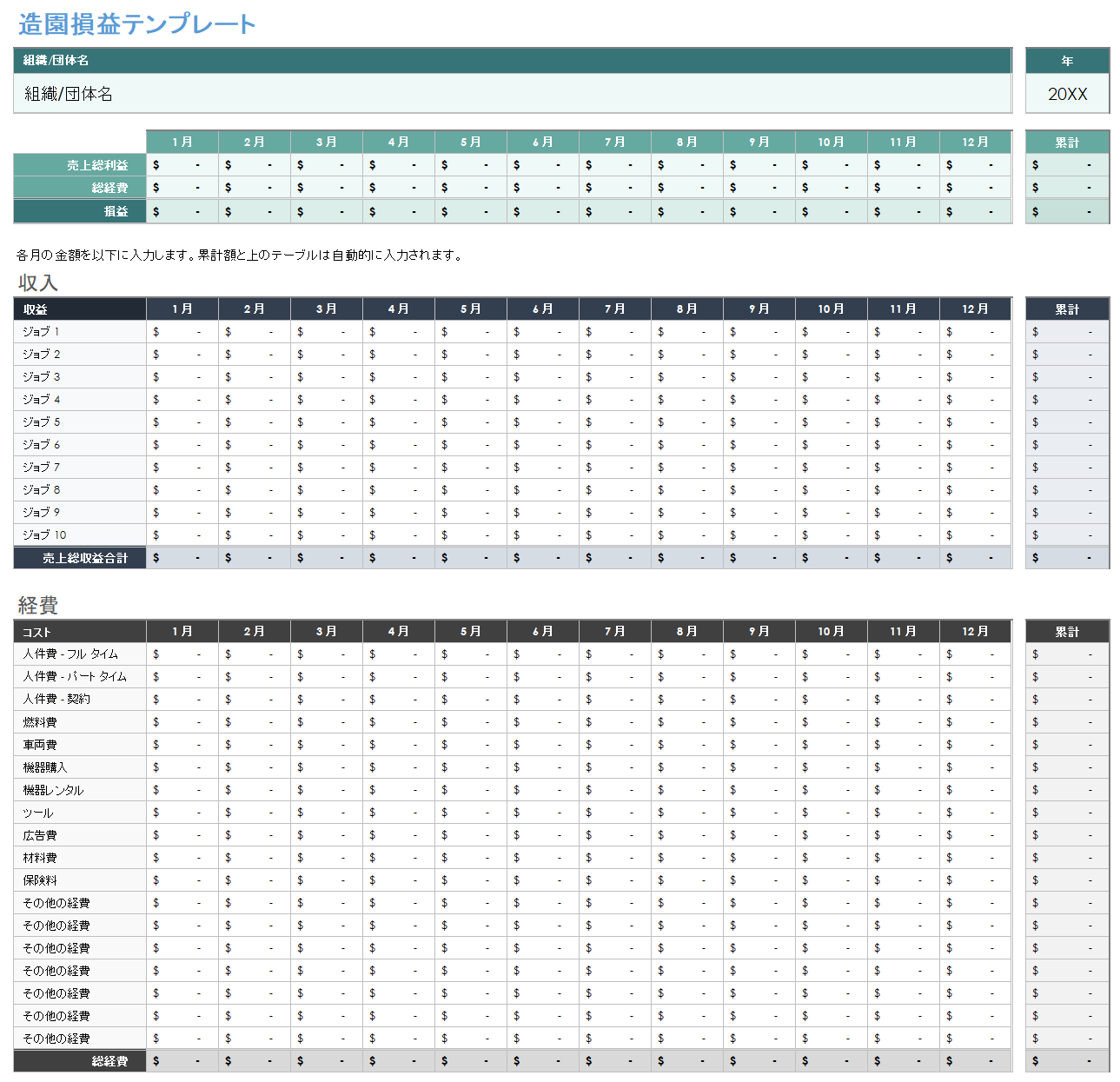The image size is (1120, 1082).
Task: Select the ジョブ 7 row label
Action: pyautogui.click(x=80, y=468)
